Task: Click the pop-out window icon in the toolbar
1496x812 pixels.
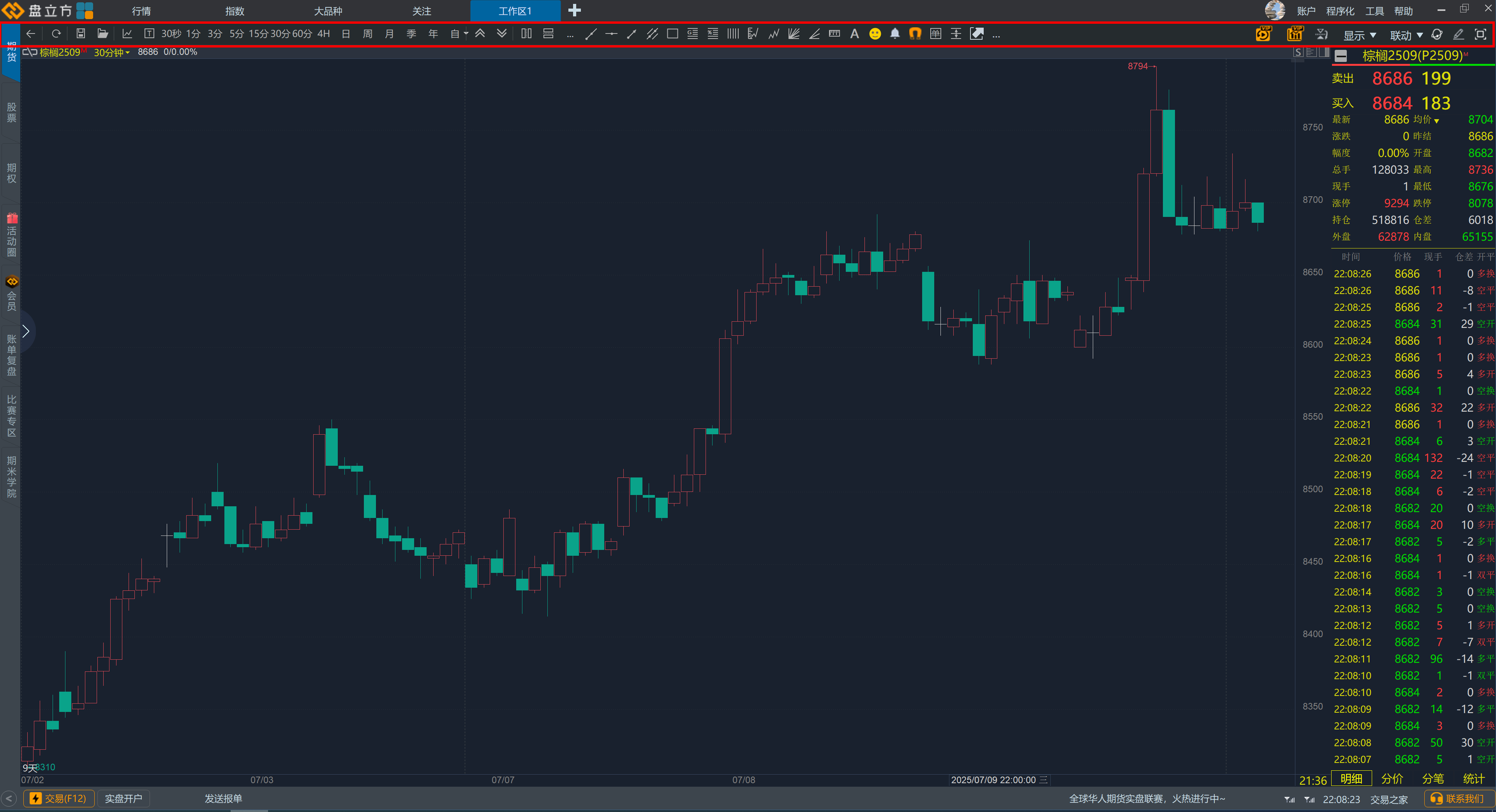Action: tap(977, 34)
